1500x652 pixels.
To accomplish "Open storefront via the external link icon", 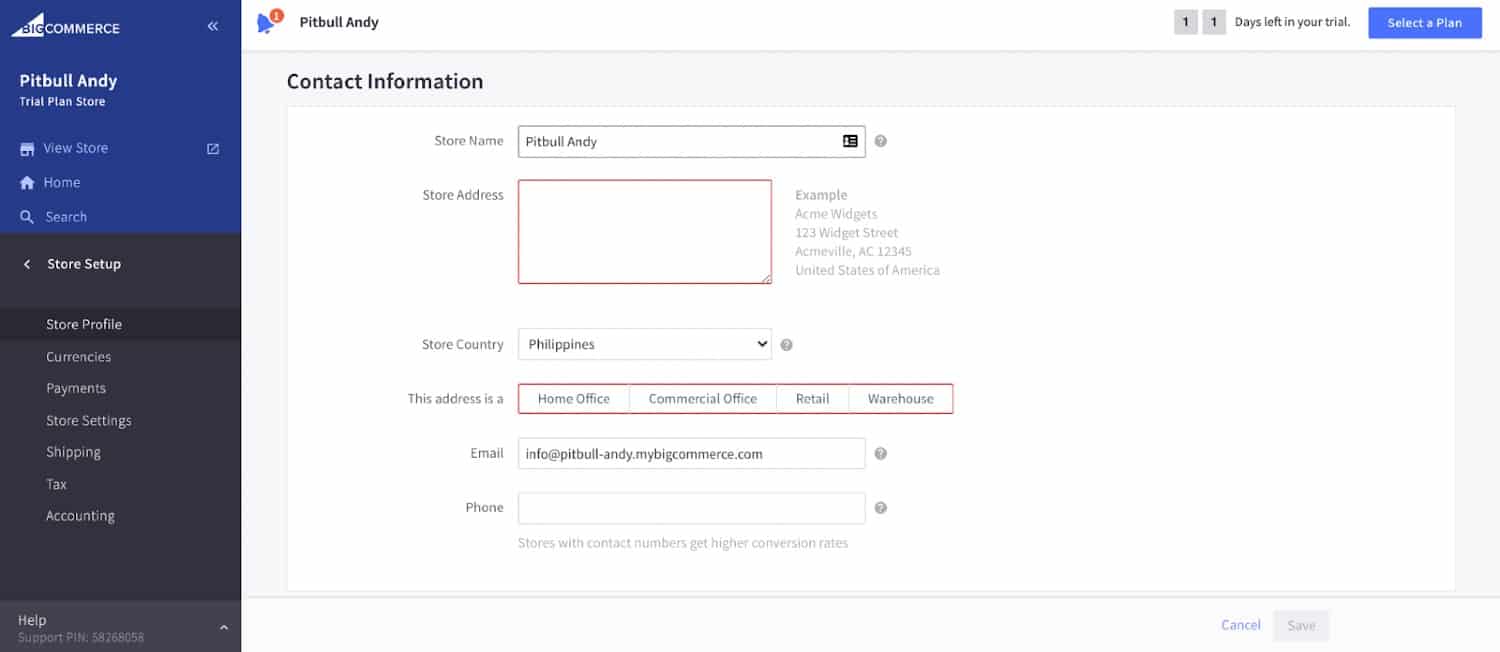I will pos(213,147).
